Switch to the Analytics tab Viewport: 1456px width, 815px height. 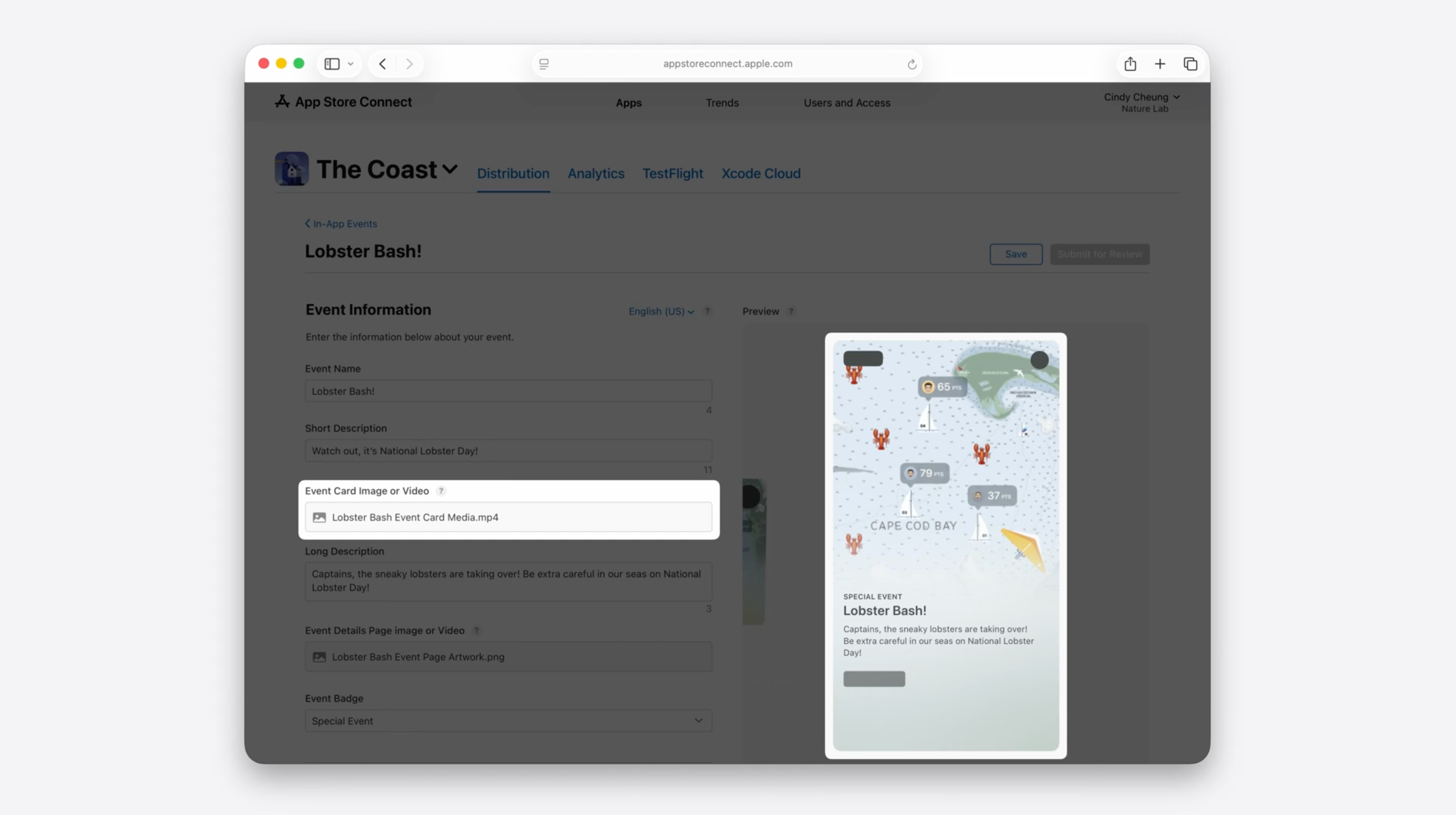(x=596, y=173)
